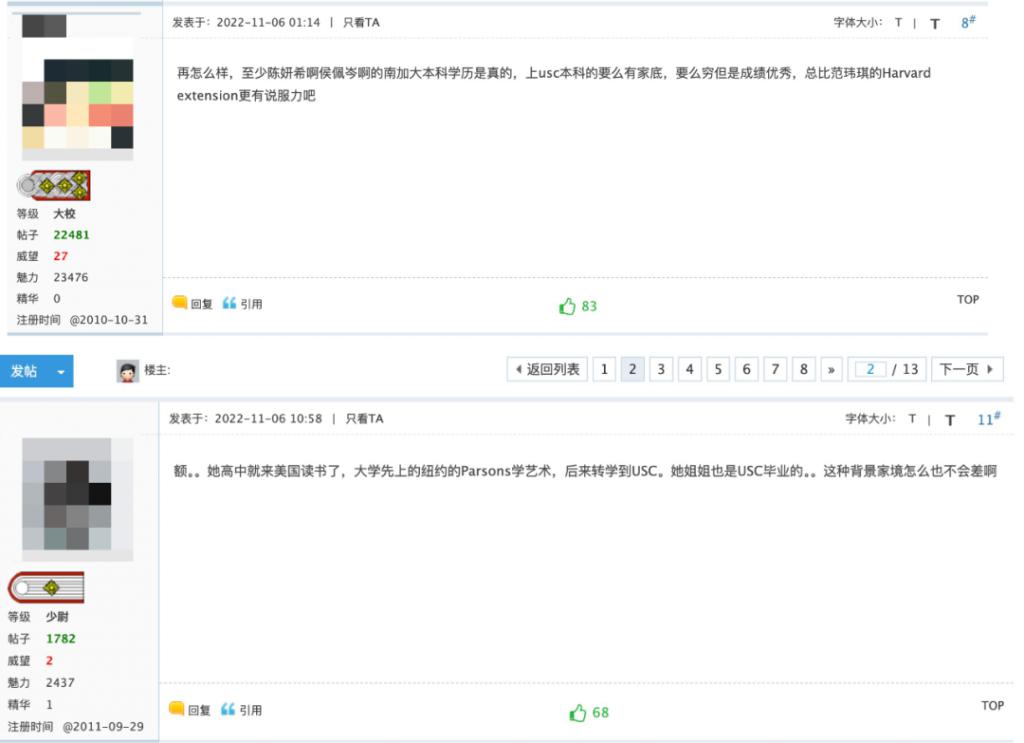The height and width of the screenshot is (743, 1024).
Task: Go to page 1
Action: 604,370
